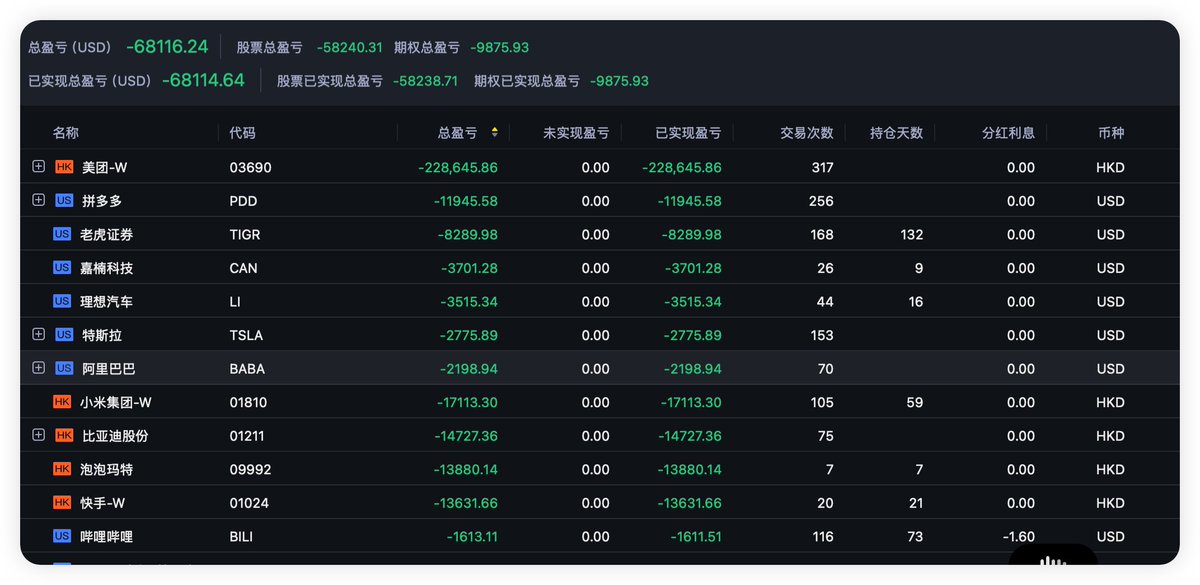Select the 快手-W stock name
The image size is (1200, 585).
pyautogui.click(x=101, y=503)
